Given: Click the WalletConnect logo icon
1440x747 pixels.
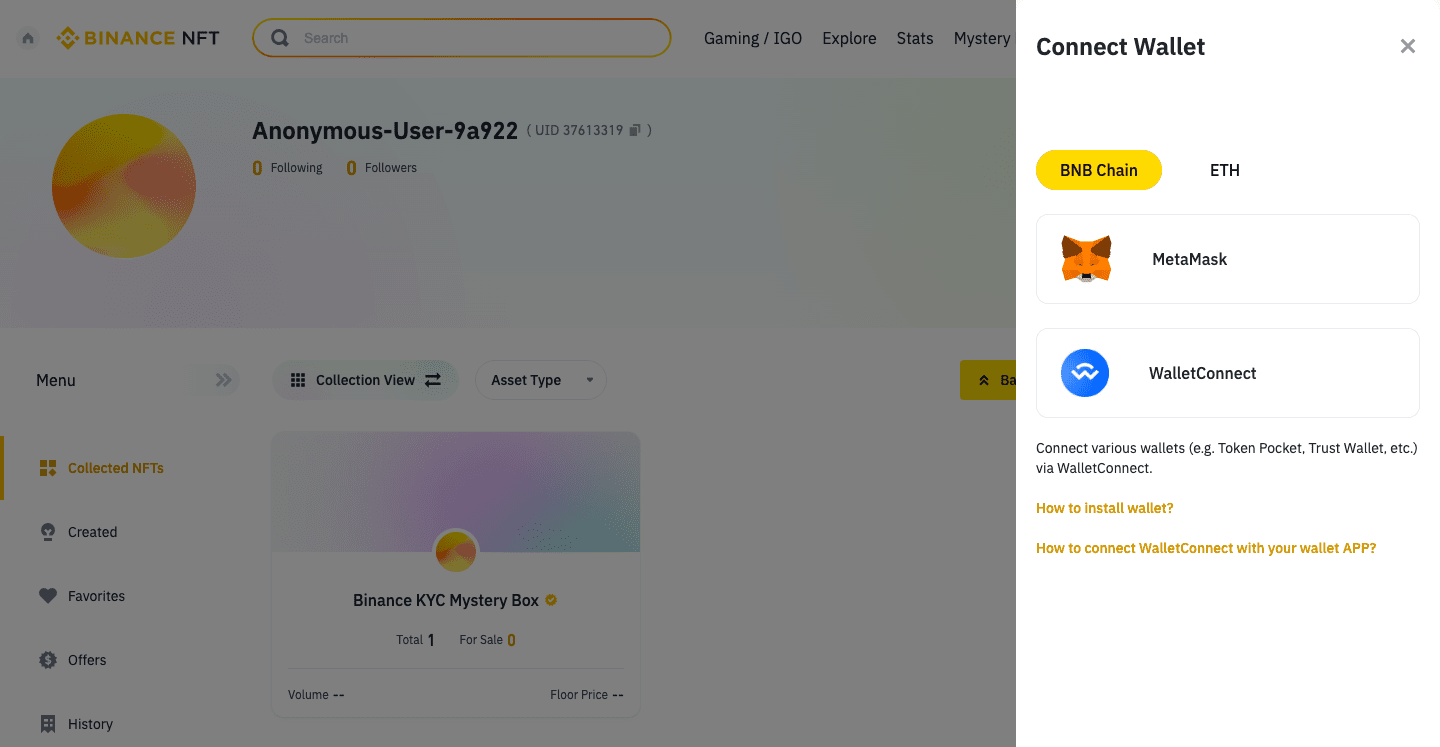Looking at the screenshot, I should 1085,372.
